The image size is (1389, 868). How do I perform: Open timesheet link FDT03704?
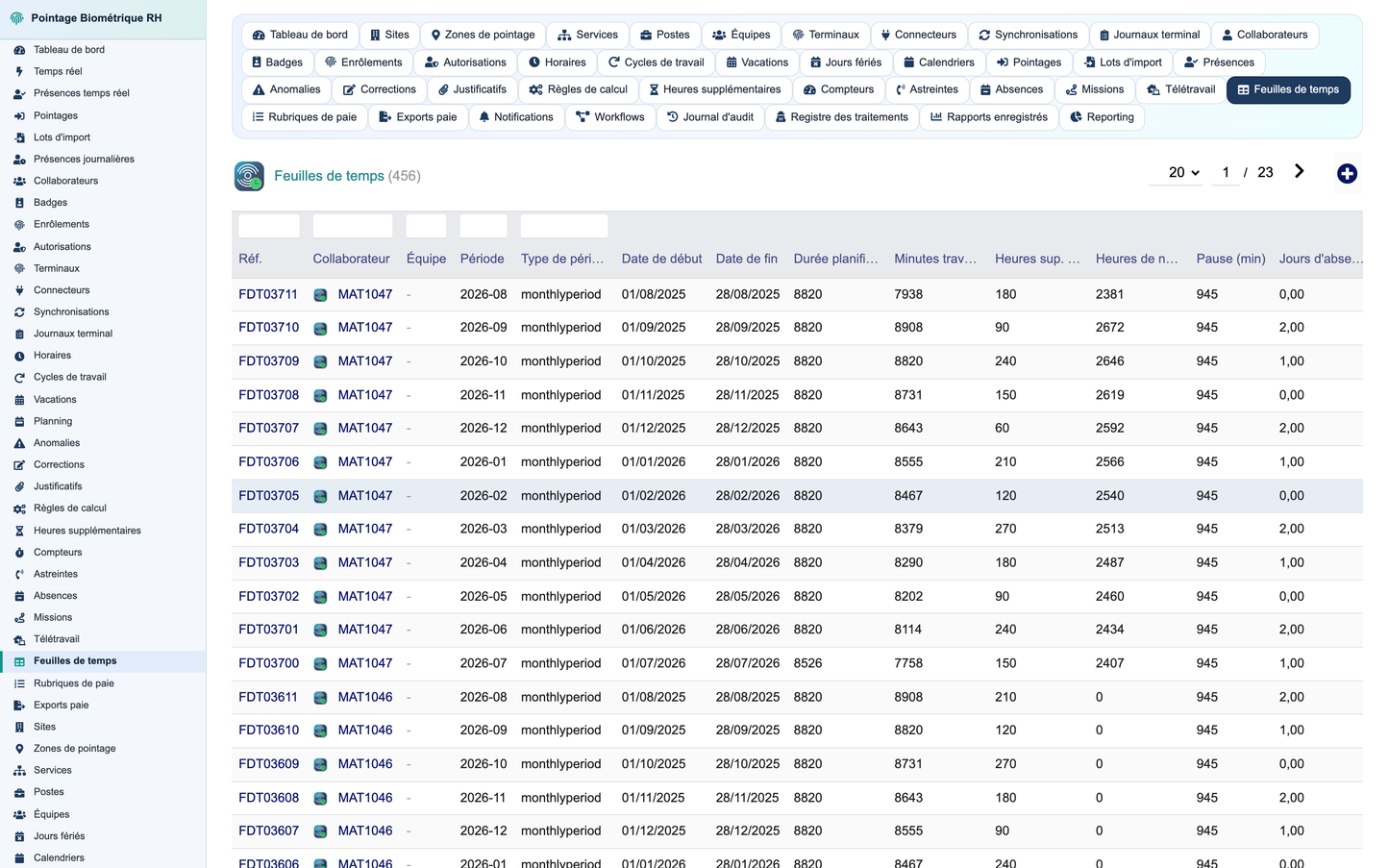click(268, 529)
